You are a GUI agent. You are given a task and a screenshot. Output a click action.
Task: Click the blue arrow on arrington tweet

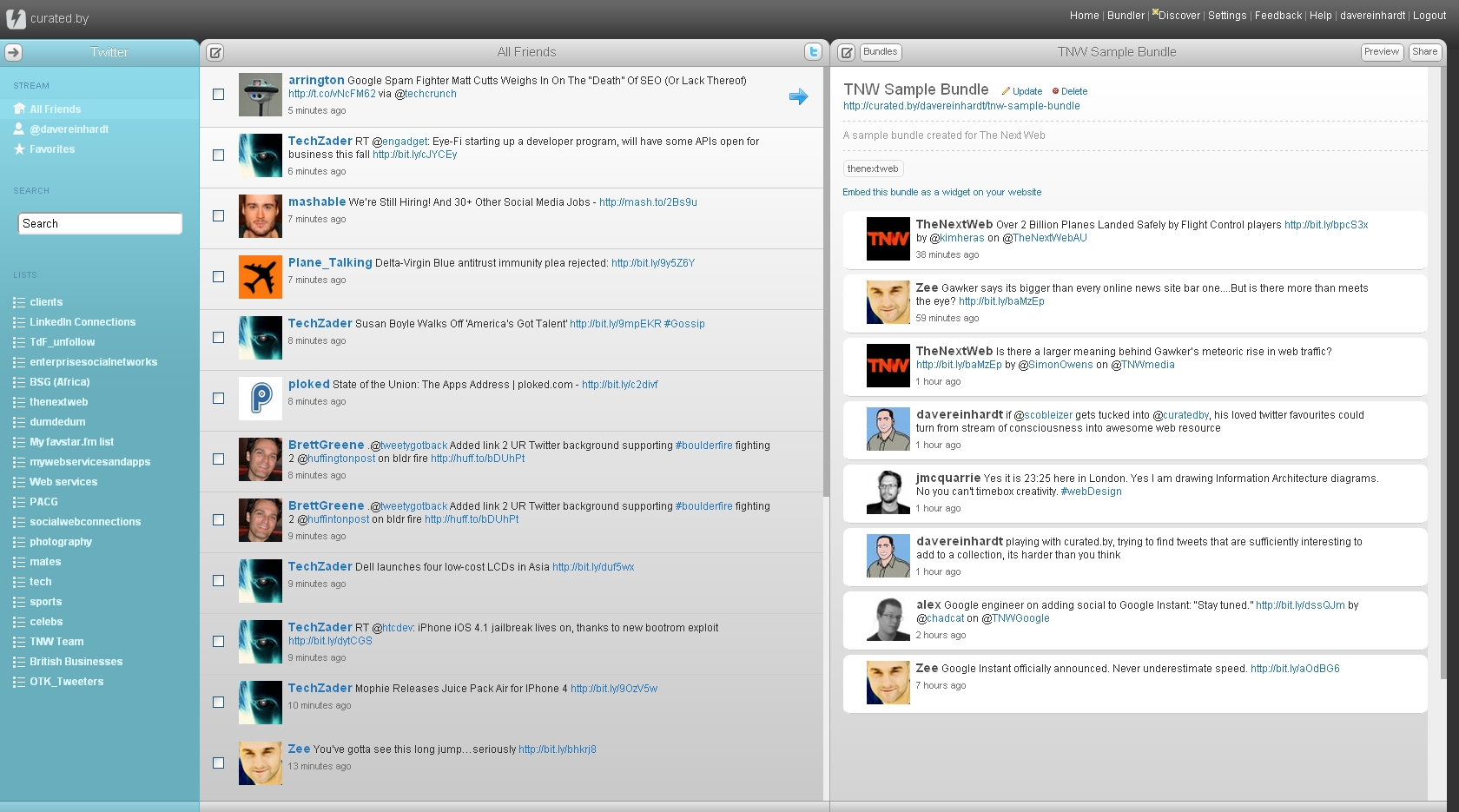pyautogui.click(x=798, y=96)
